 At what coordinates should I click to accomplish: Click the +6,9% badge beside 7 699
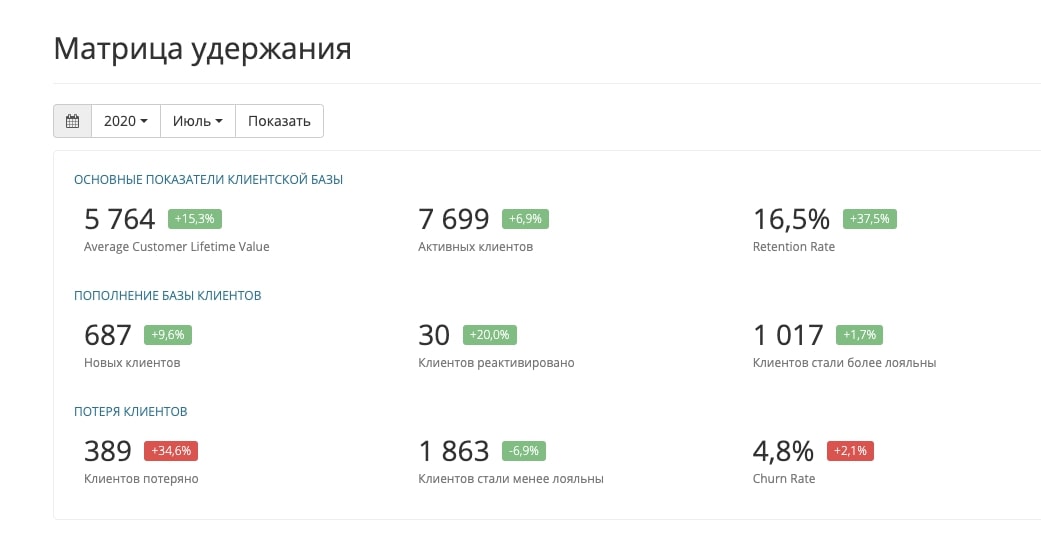tap(524, 219)
